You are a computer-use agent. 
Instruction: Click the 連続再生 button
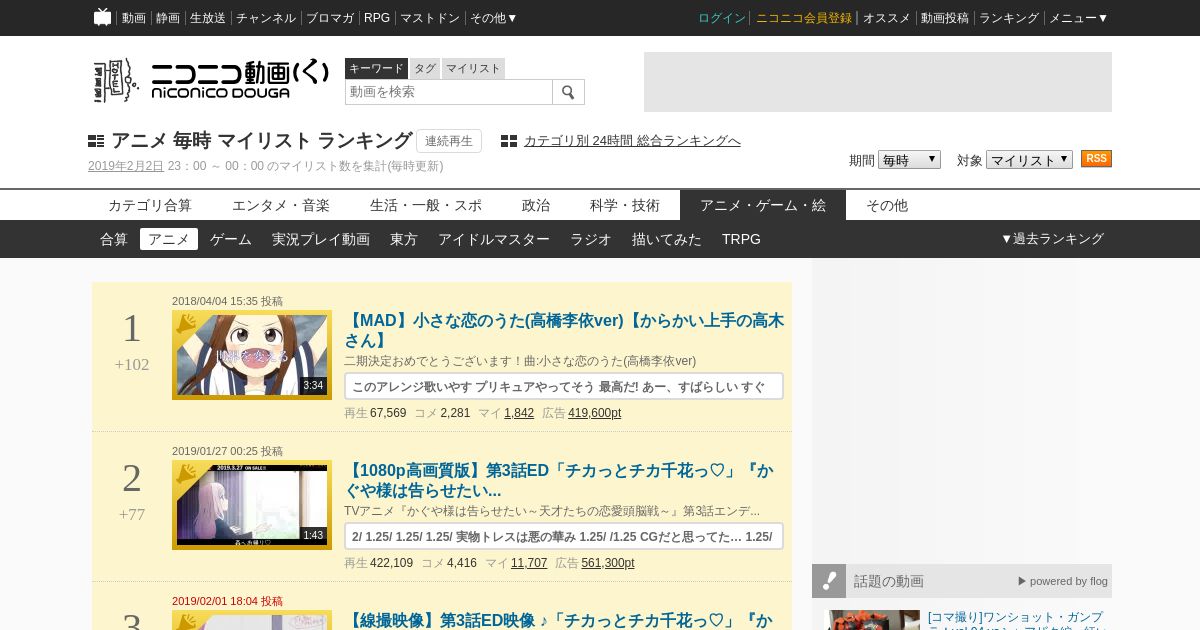pos(449,141)
